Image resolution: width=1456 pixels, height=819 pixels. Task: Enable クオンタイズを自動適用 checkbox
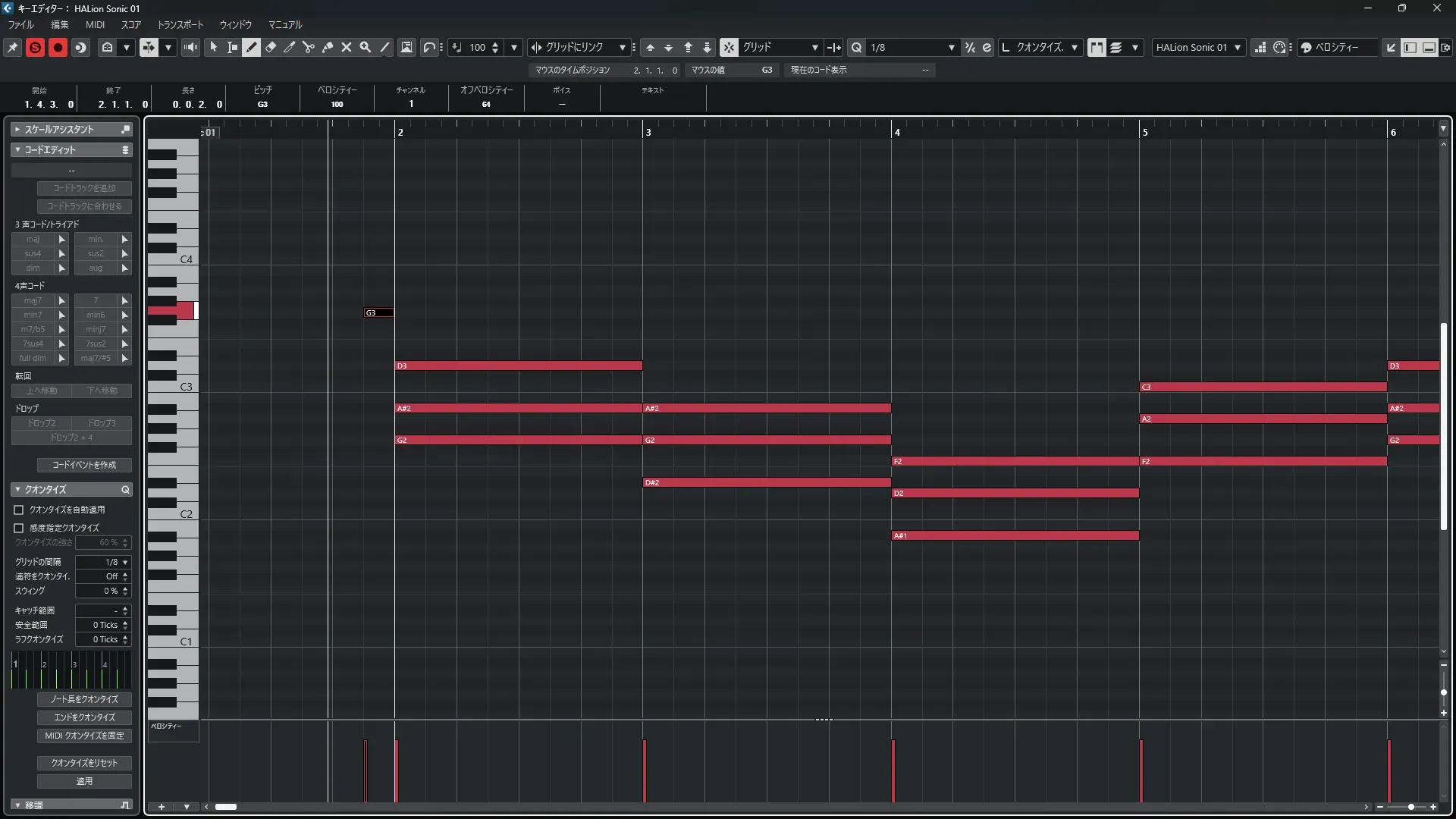point(19,510)
